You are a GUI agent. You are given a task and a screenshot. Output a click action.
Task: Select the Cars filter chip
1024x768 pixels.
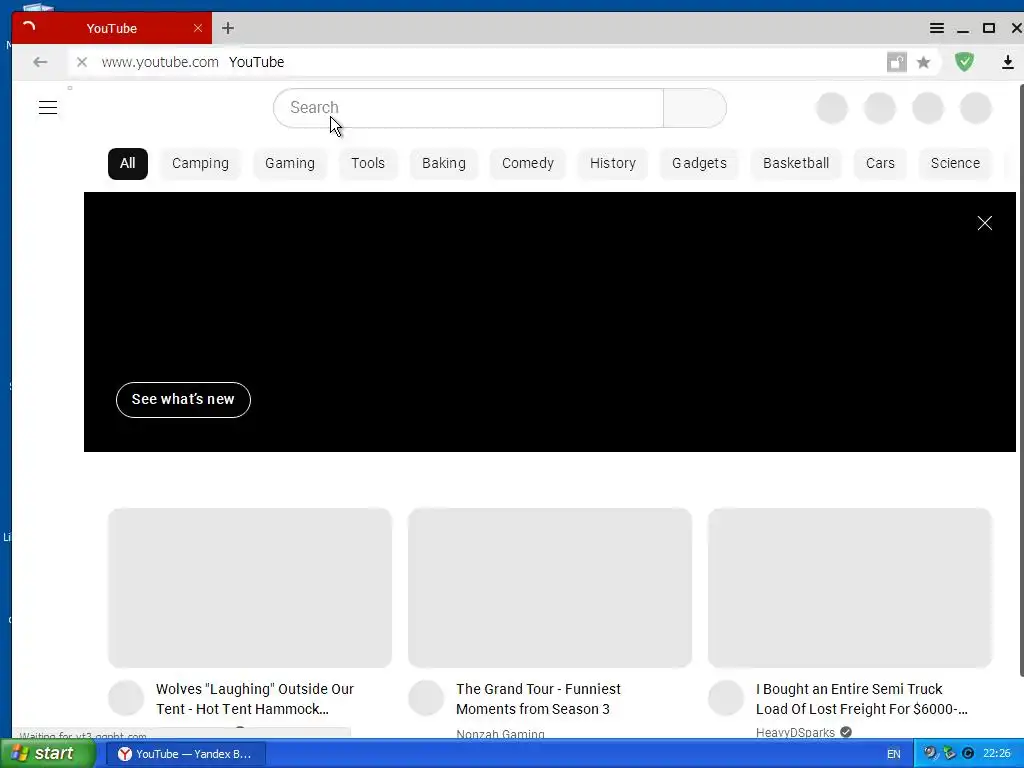(880, 163)
